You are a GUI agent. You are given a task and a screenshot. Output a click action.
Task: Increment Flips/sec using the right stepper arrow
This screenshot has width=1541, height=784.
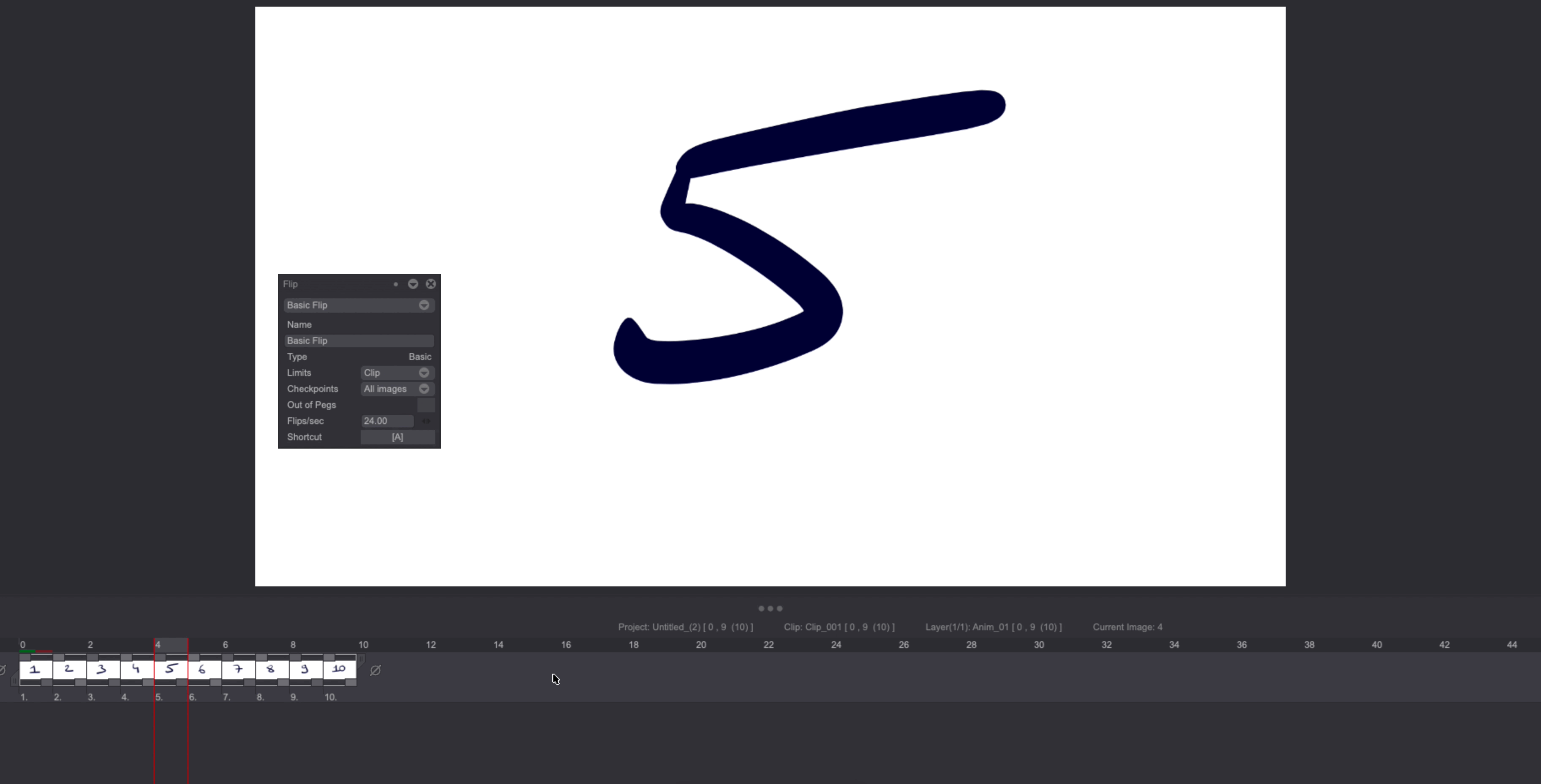429,421
